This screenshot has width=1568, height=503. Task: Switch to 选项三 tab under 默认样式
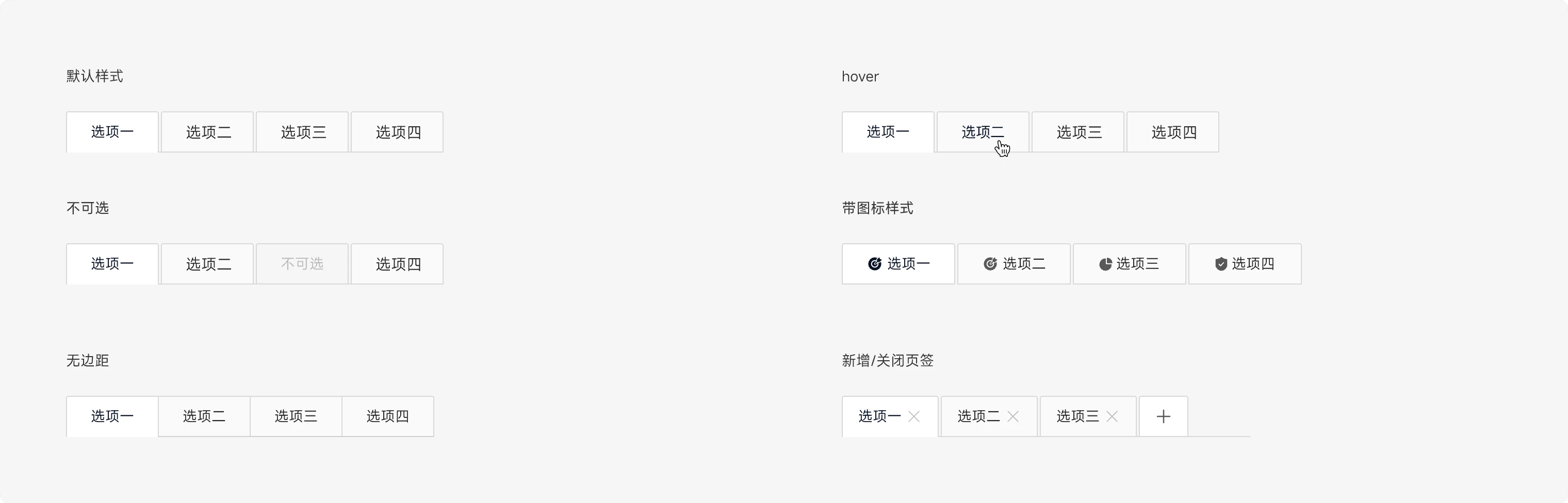[303, 132]
